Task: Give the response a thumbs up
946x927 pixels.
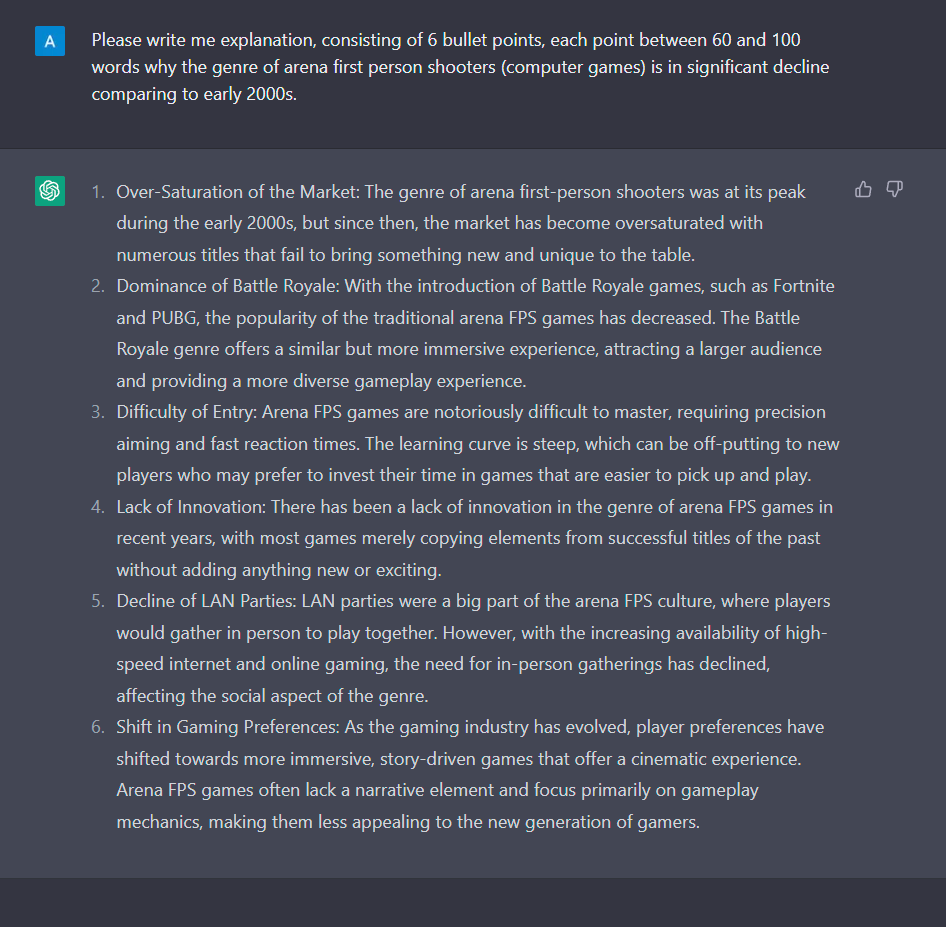Action: click(x=863, y=190)
